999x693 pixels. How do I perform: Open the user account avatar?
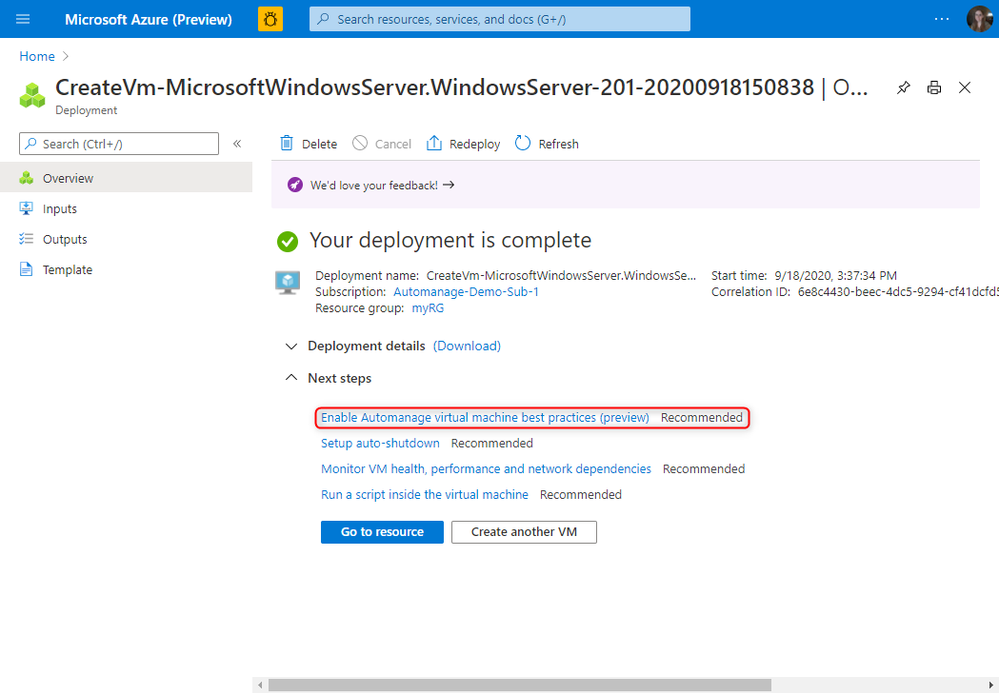[979, 19]
